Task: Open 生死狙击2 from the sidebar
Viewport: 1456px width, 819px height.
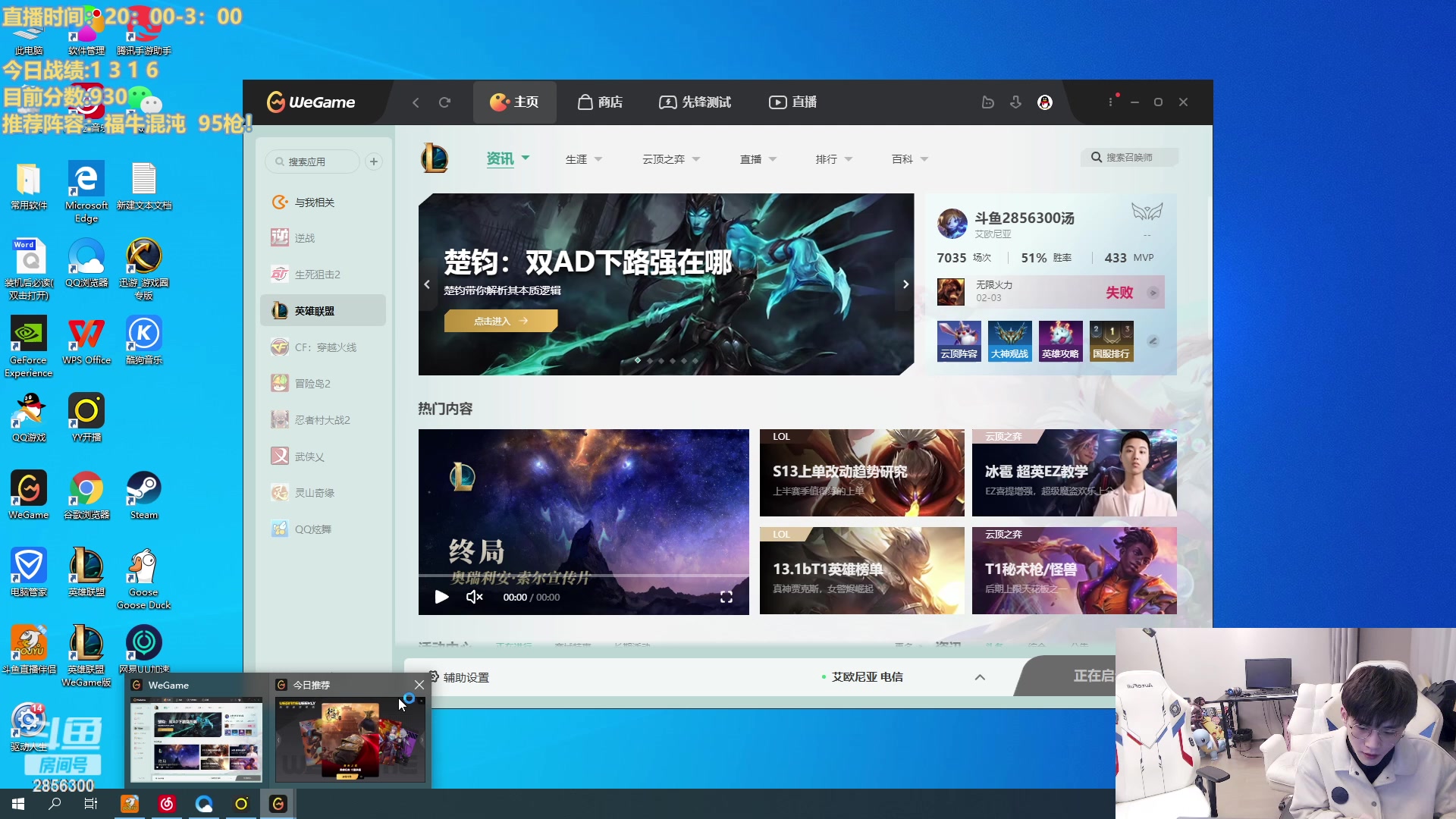Action: click(x=313, y=274)
